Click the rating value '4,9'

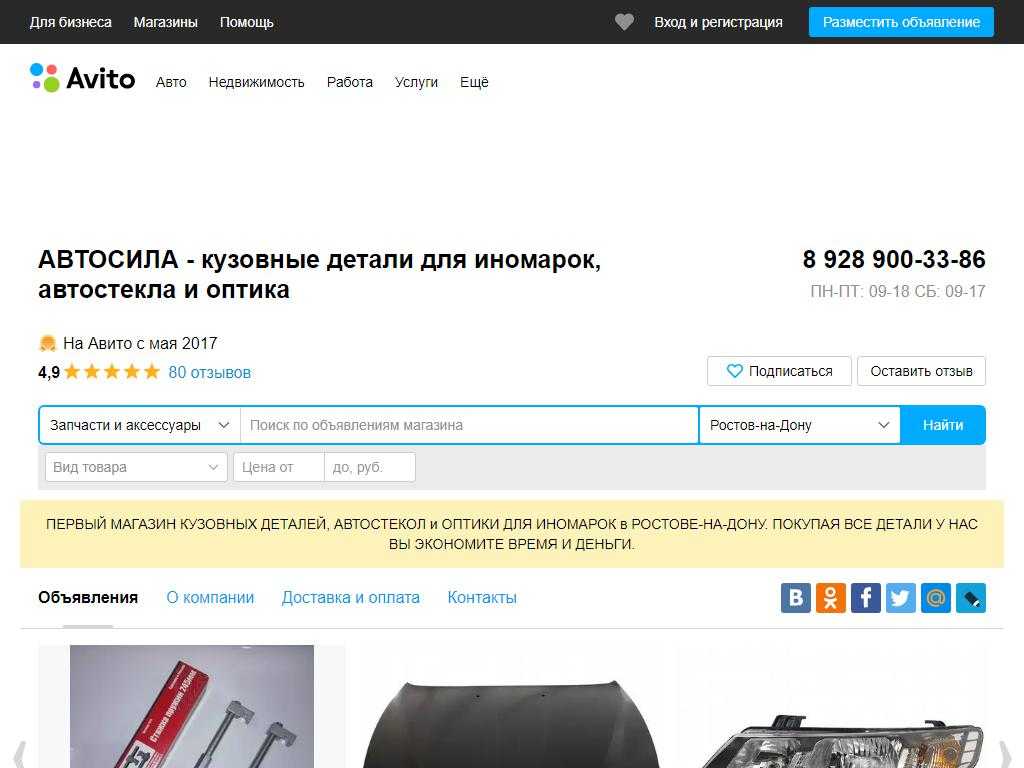[49, 372]
